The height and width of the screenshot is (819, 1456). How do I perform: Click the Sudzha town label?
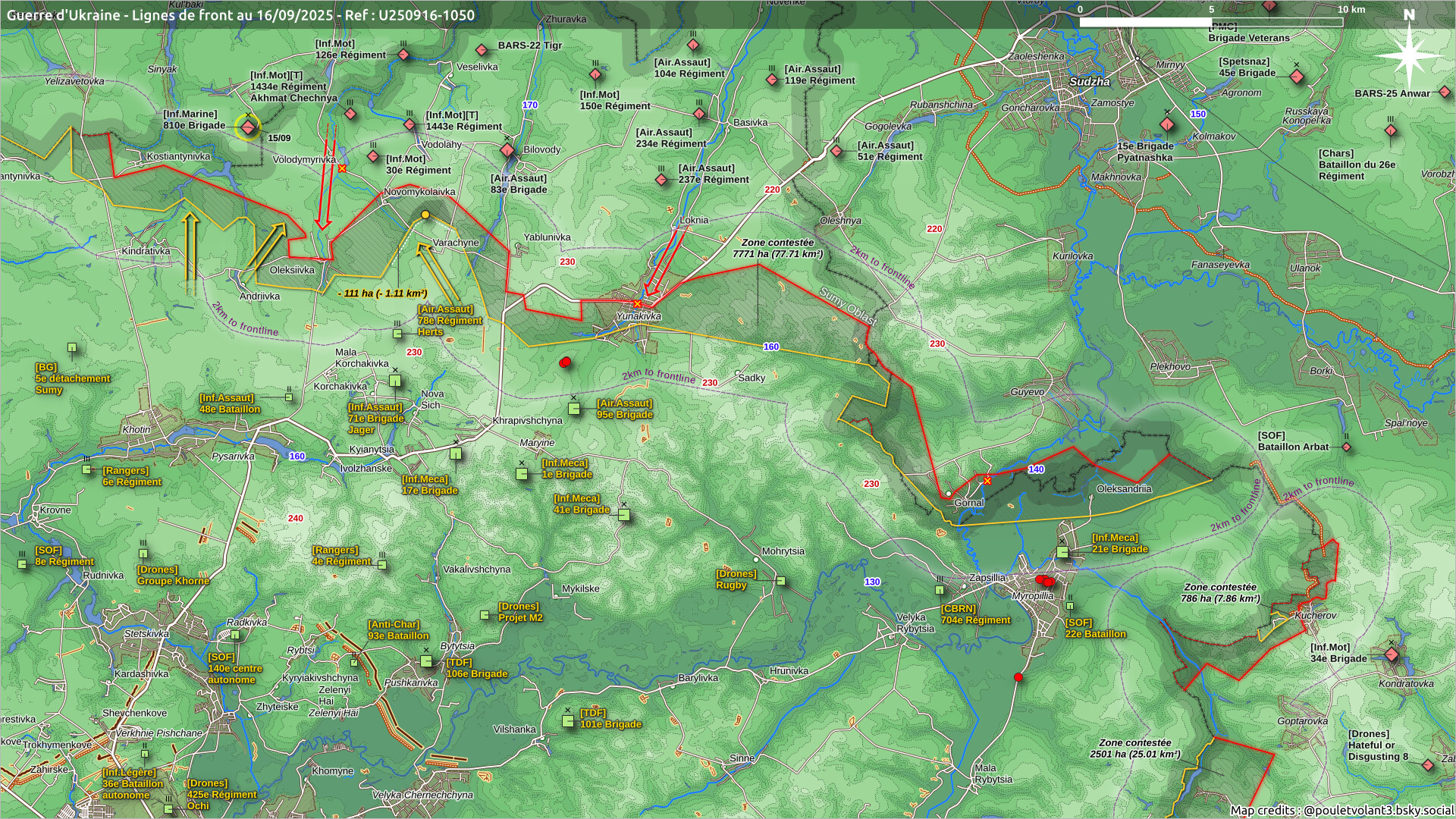point(1089,82)
